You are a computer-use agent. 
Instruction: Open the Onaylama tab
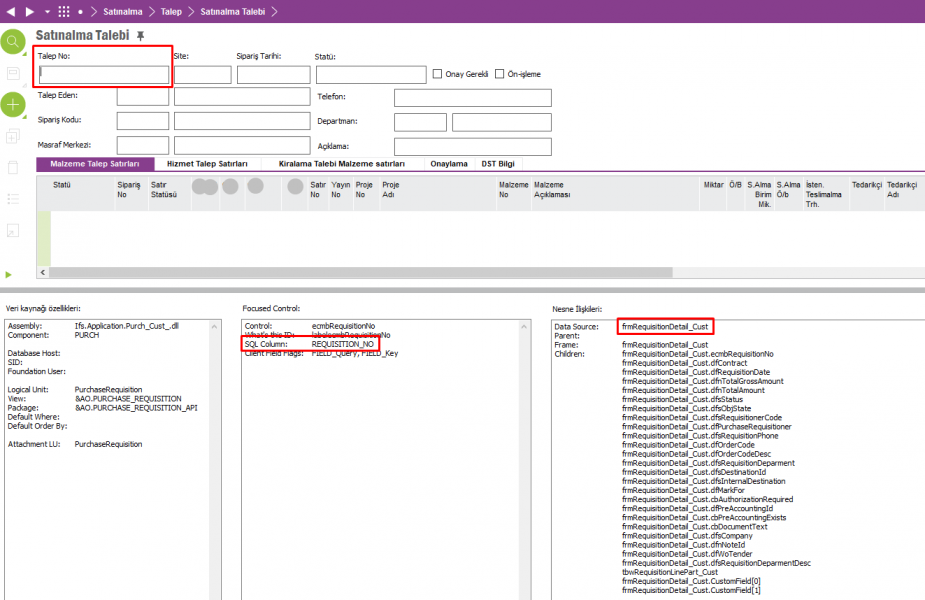[x=449, y=163]
